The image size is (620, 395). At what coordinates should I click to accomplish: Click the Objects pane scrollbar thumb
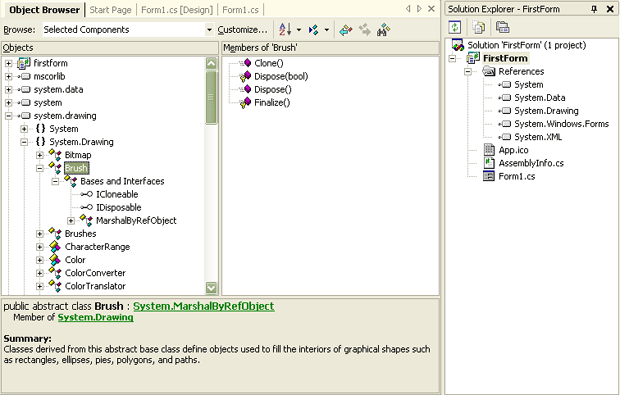pos(211,98)
